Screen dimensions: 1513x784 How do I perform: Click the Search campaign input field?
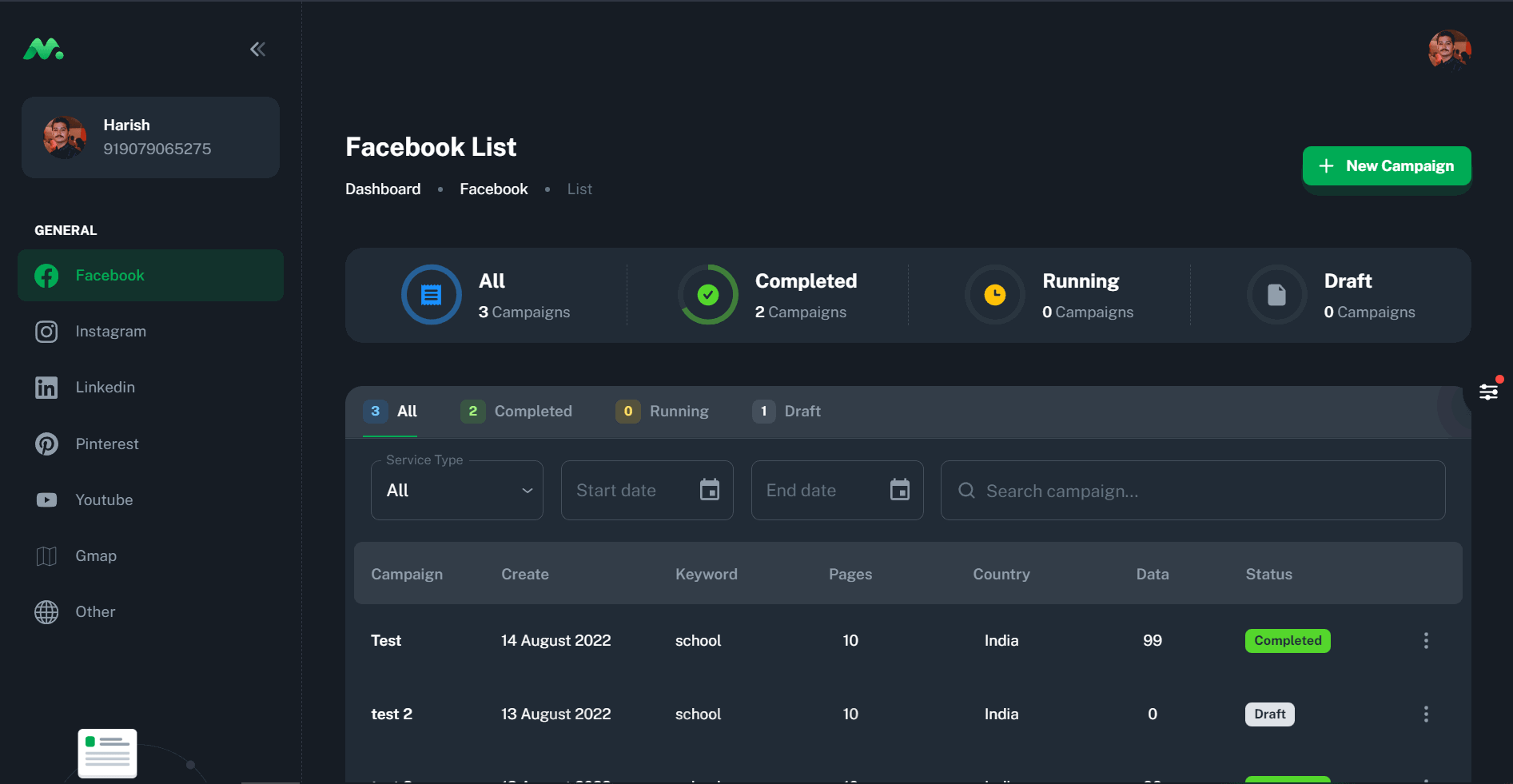1119,490
